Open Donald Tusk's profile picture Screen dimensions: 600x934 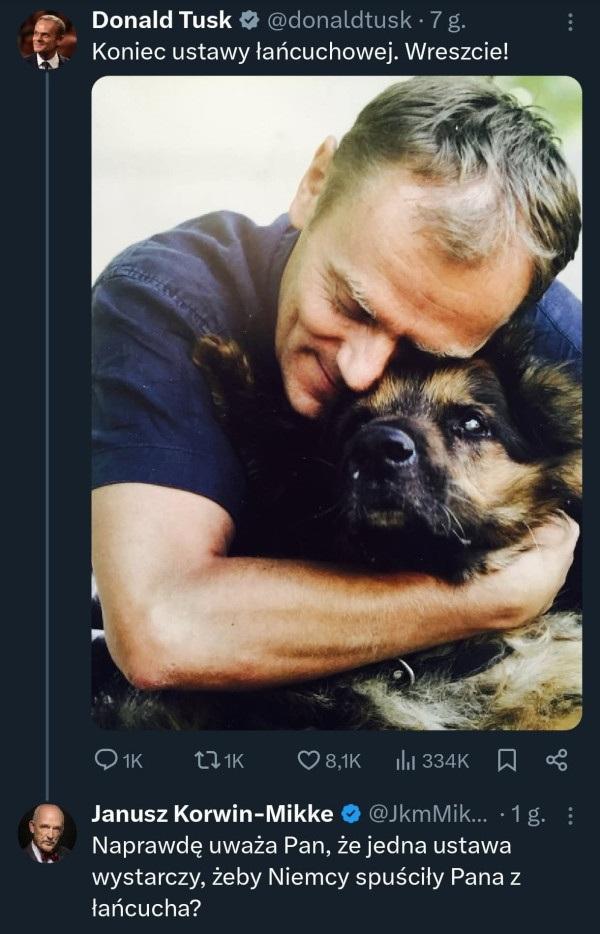coord(47,41)
